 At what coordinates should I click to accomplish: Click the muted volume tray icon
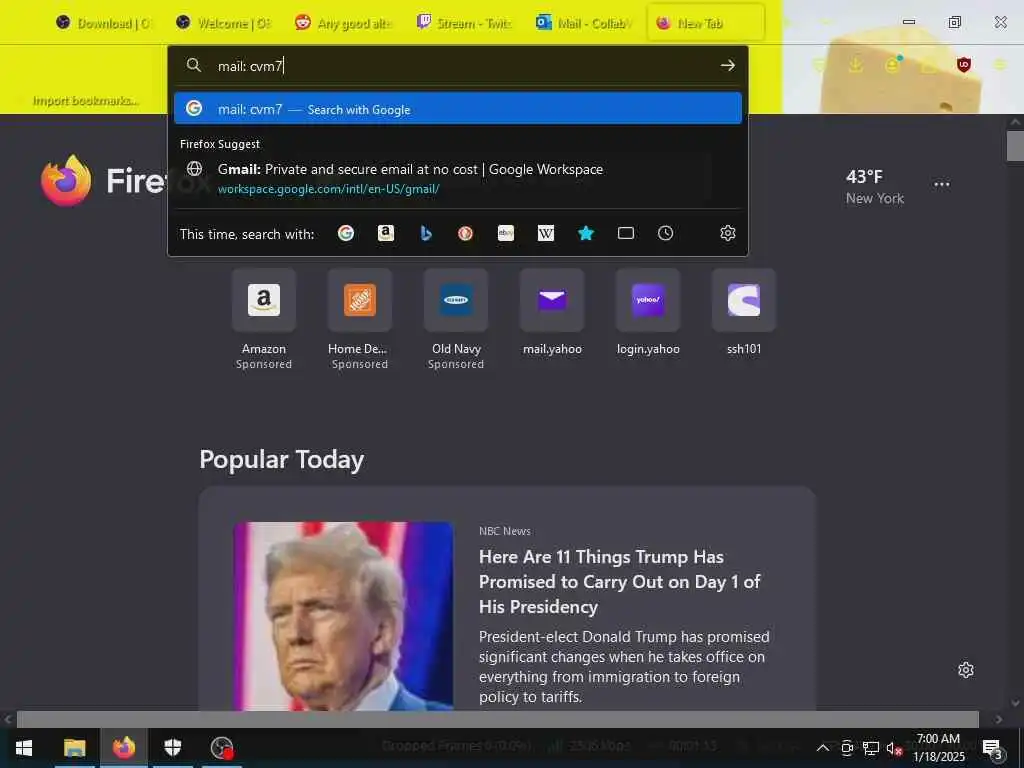[x=894, y=748]
